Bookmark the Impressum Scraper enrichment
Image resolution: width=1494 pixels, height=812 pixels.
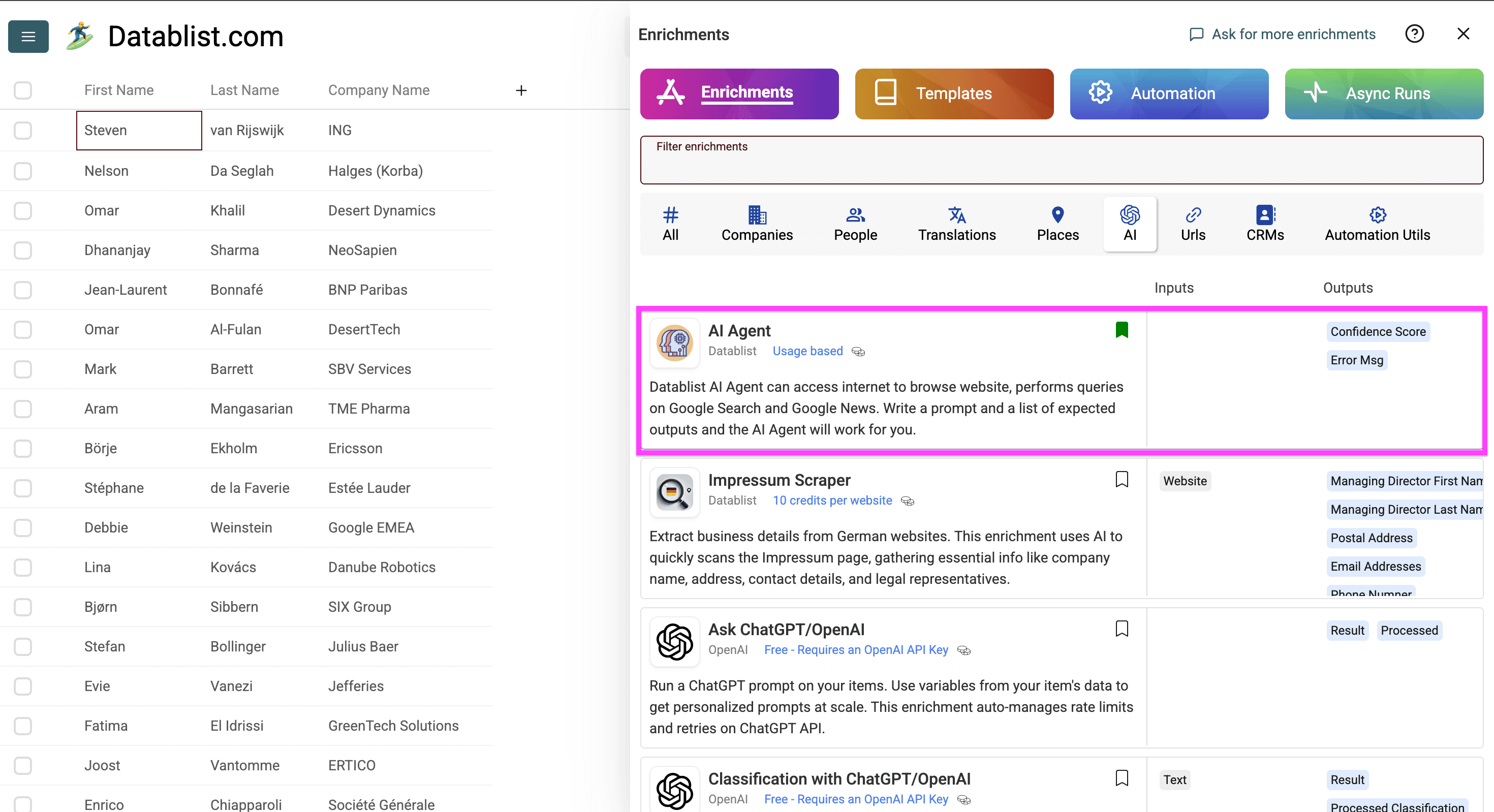click(x=1122, y=479)
